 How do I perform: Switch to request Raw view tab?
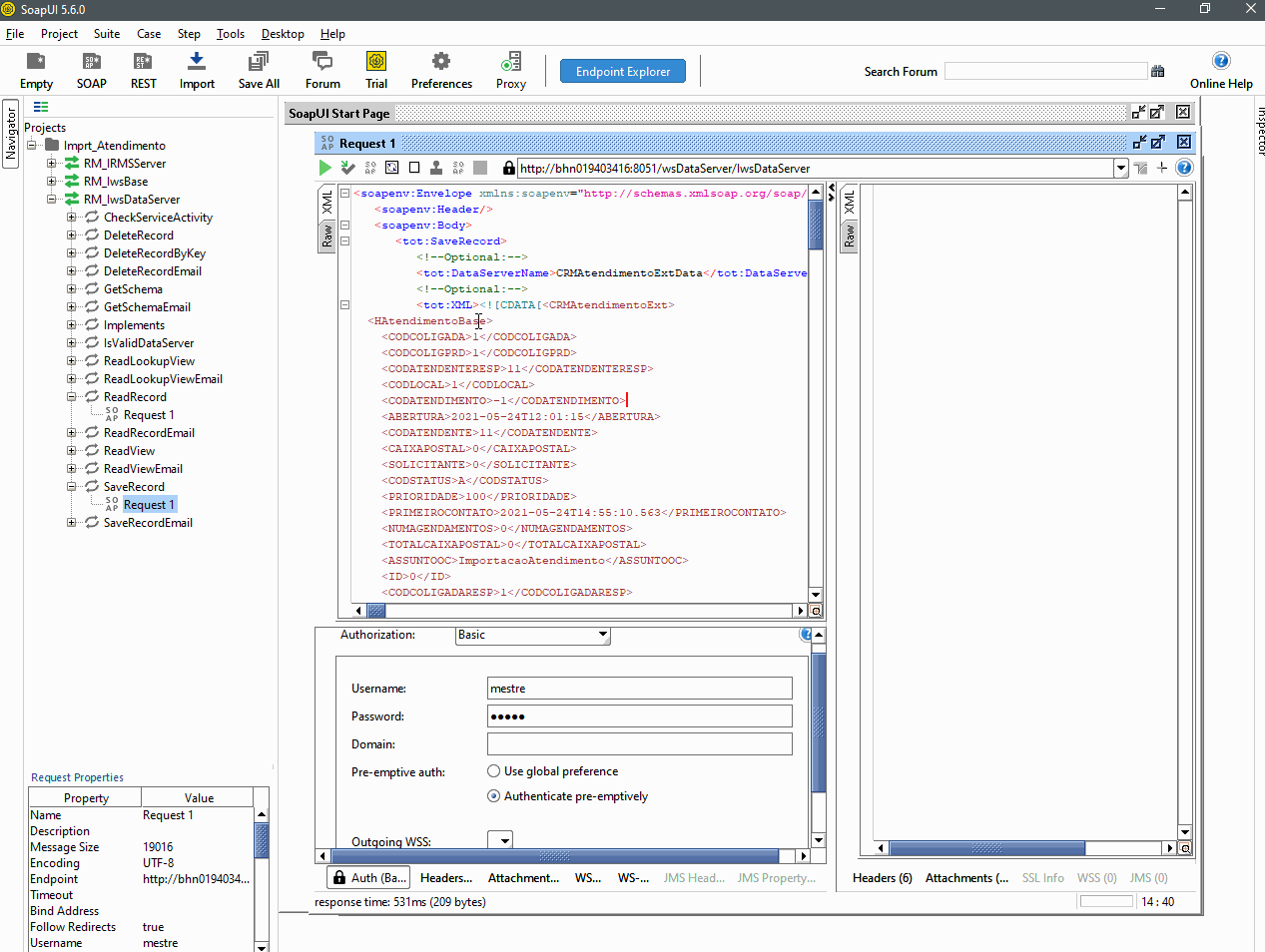tap(326, 237)
